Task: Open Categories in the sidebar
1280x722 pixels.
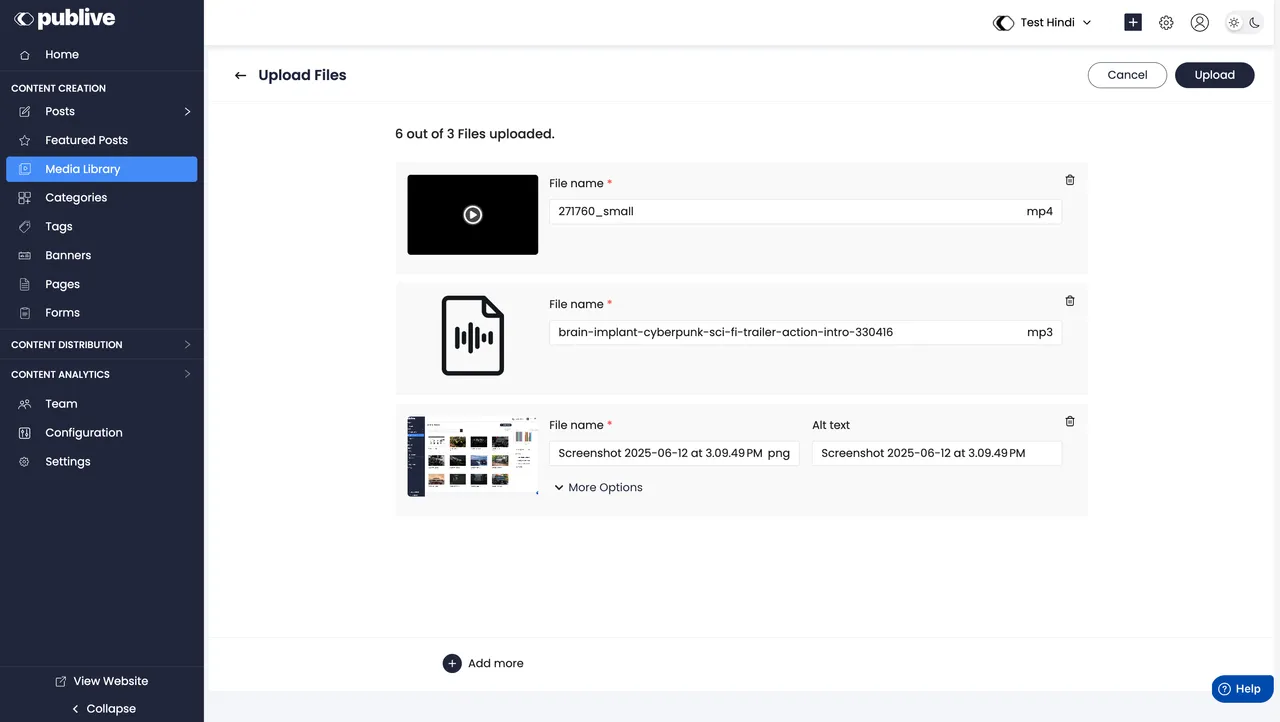Action: pyautogui.click(x=76, y=198)
